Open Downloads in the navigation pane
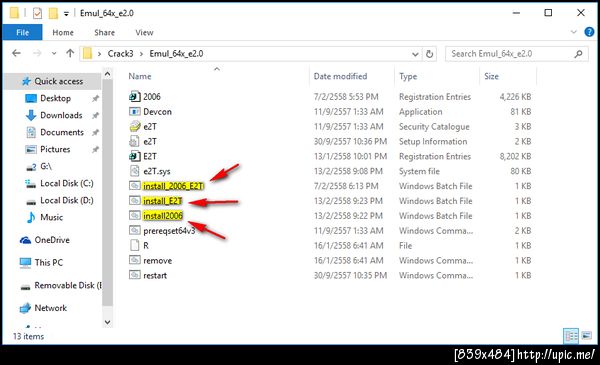The image size is (600, 365). pyautogui.click(x=61, y=115)
